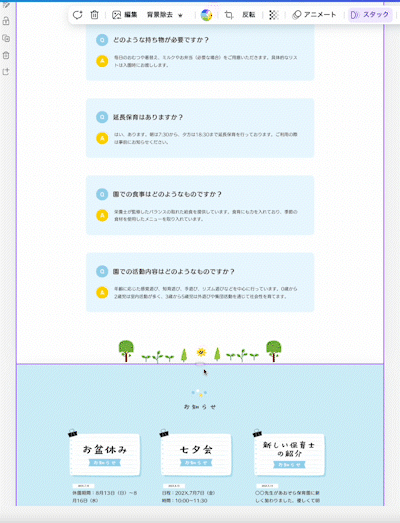Select the Q icon beside 園での活動内容はどのようなものですか？
The image size is (400, 523).
[x=102, y=271]
